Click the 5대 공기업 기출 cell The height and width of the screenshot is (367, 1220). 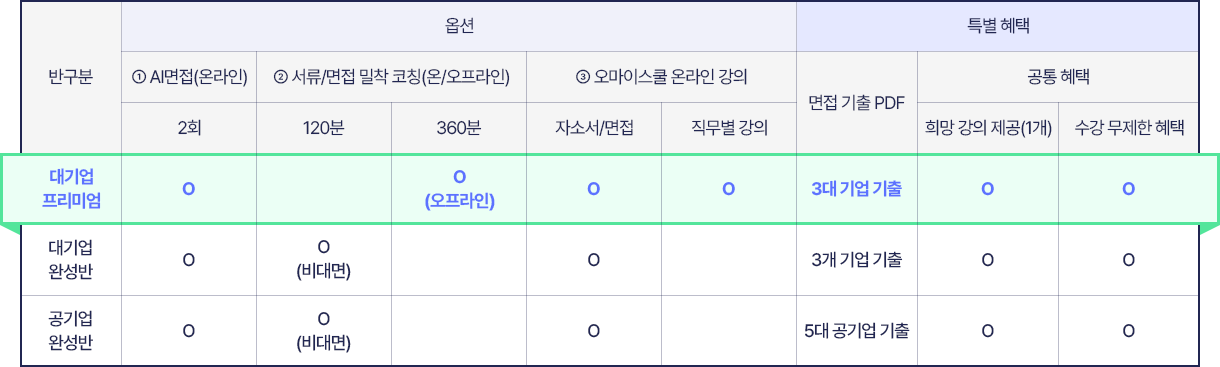point(856,331)
